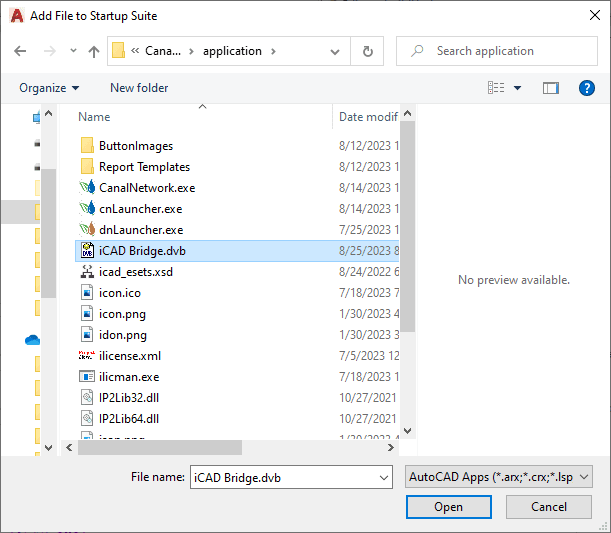Click the horizontal scroll right arrow

pyautogui.click(x=390, y=448)
